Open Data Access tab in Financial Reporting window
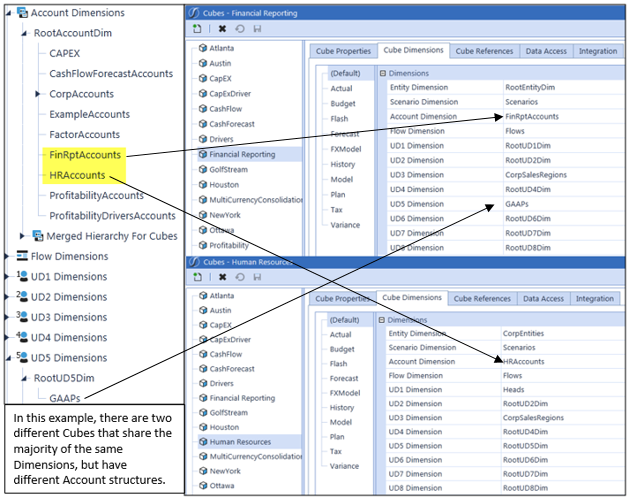 pyautogui.click(x=546, y=51)
